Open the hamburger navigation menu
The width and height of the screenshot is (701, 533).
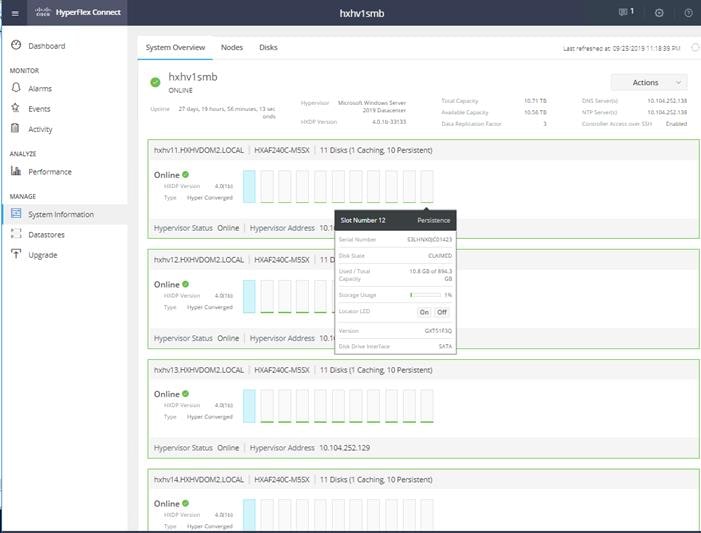15,13
